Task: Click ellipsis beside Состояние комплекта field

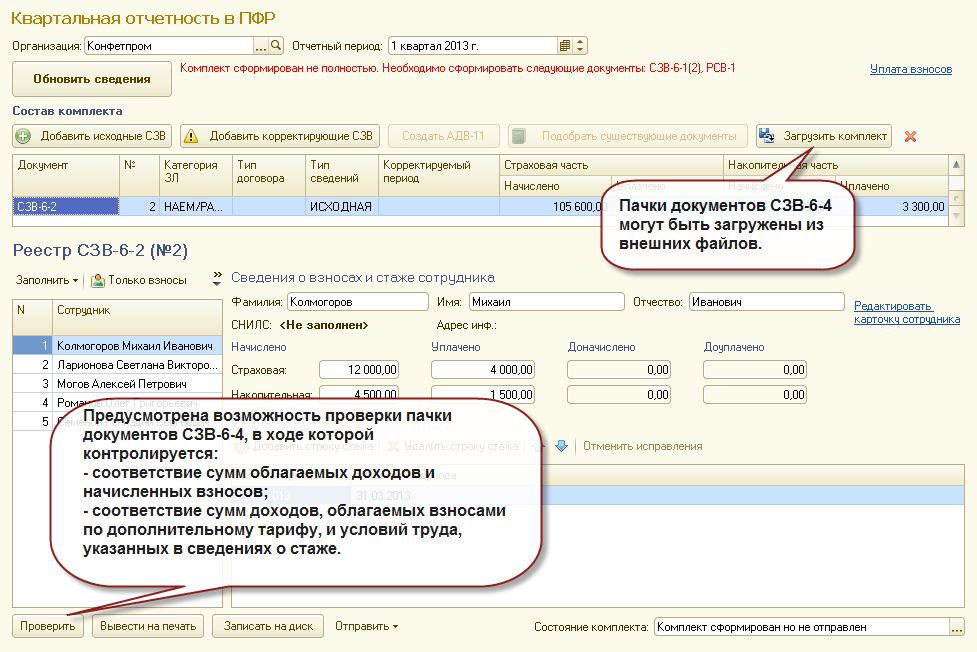Action: click(956, 627)
